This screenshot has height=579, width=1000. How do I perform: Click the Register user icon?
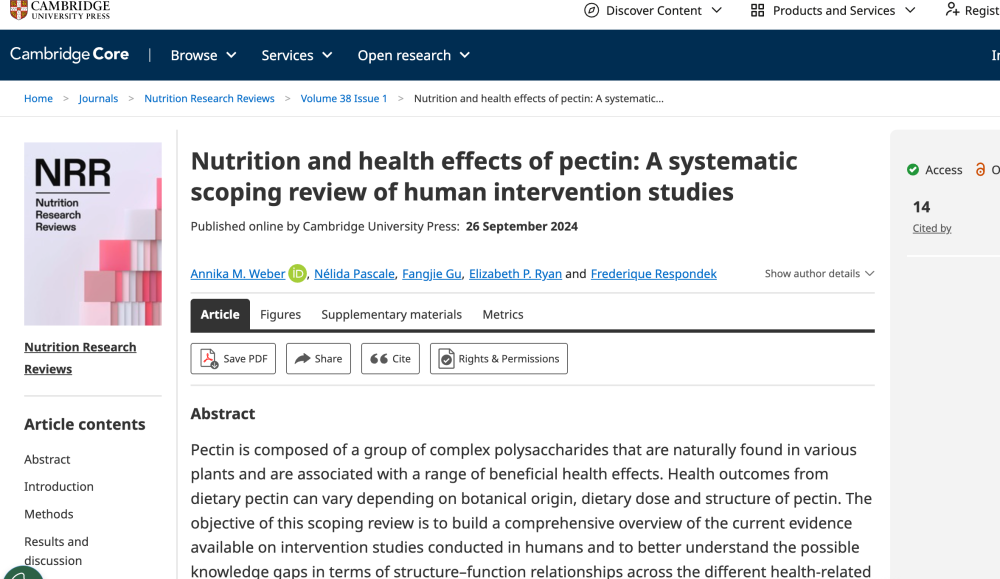pos(952,10)
